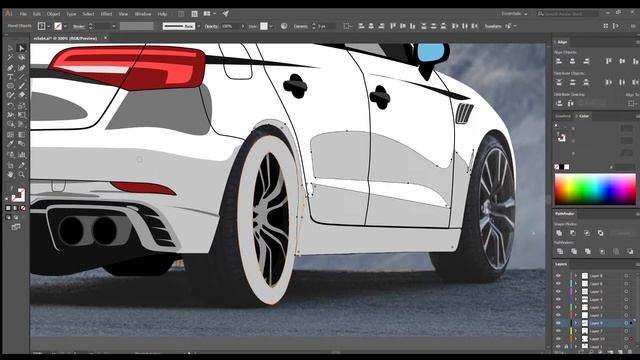The height and width of the screenshot is (360, 640).
Task: Set paint to None in the toolbox
Action: coord(23,208)
